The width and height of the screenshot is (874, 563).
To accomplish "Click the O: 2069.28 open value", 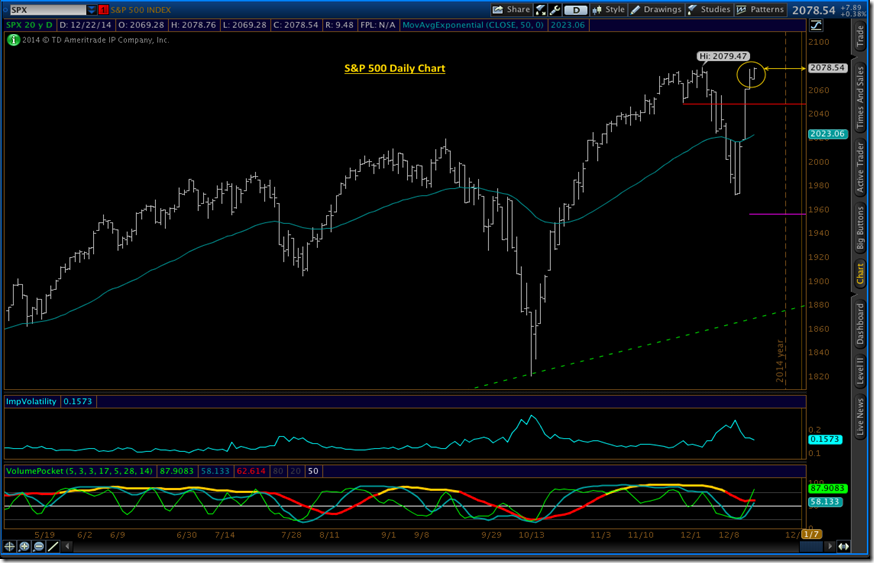I will point(141,25).
